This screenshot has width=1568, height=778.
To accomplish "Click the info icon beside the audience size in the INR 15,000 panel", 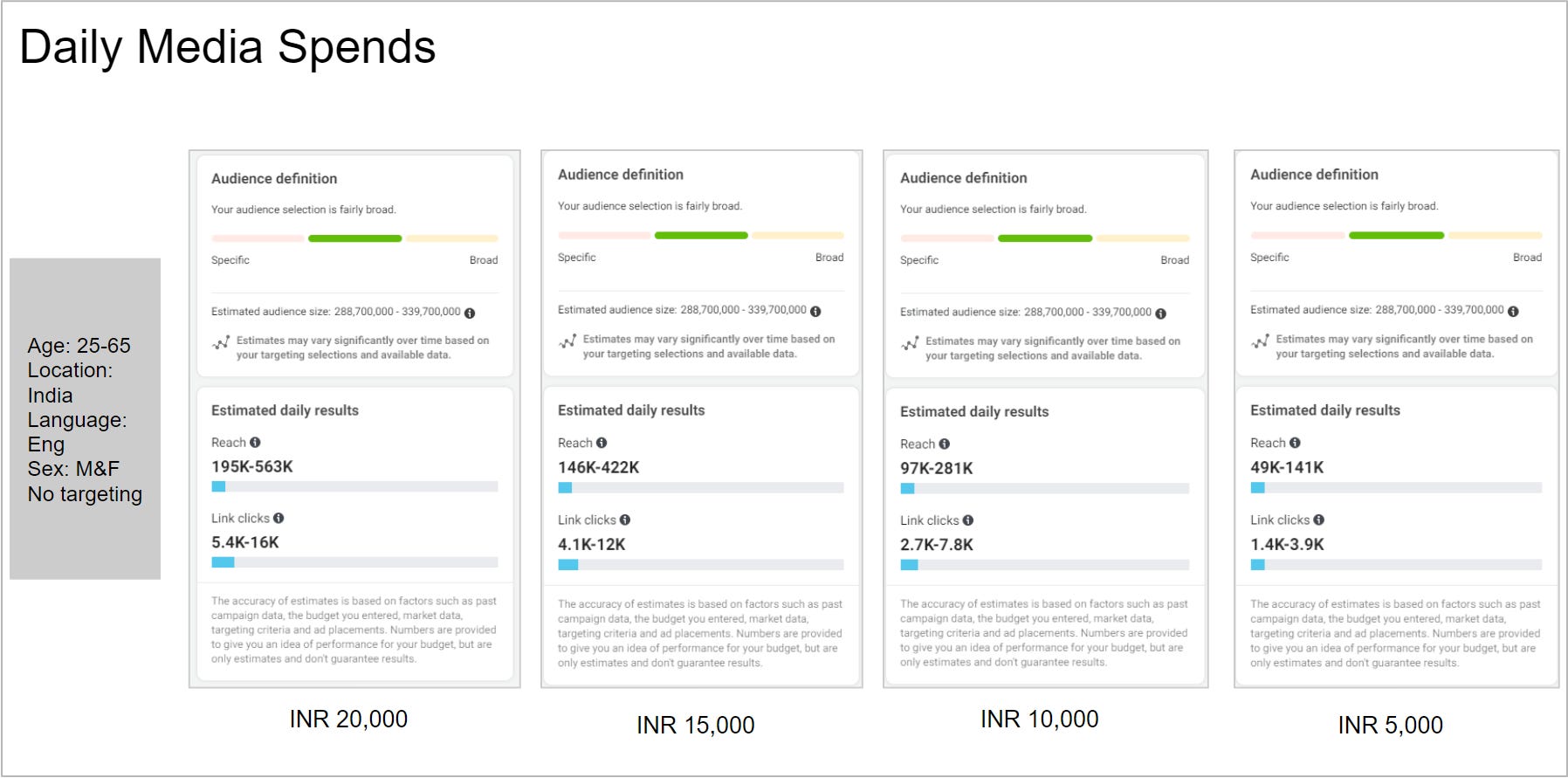I will pyautogui.click(x=815, y=311).
